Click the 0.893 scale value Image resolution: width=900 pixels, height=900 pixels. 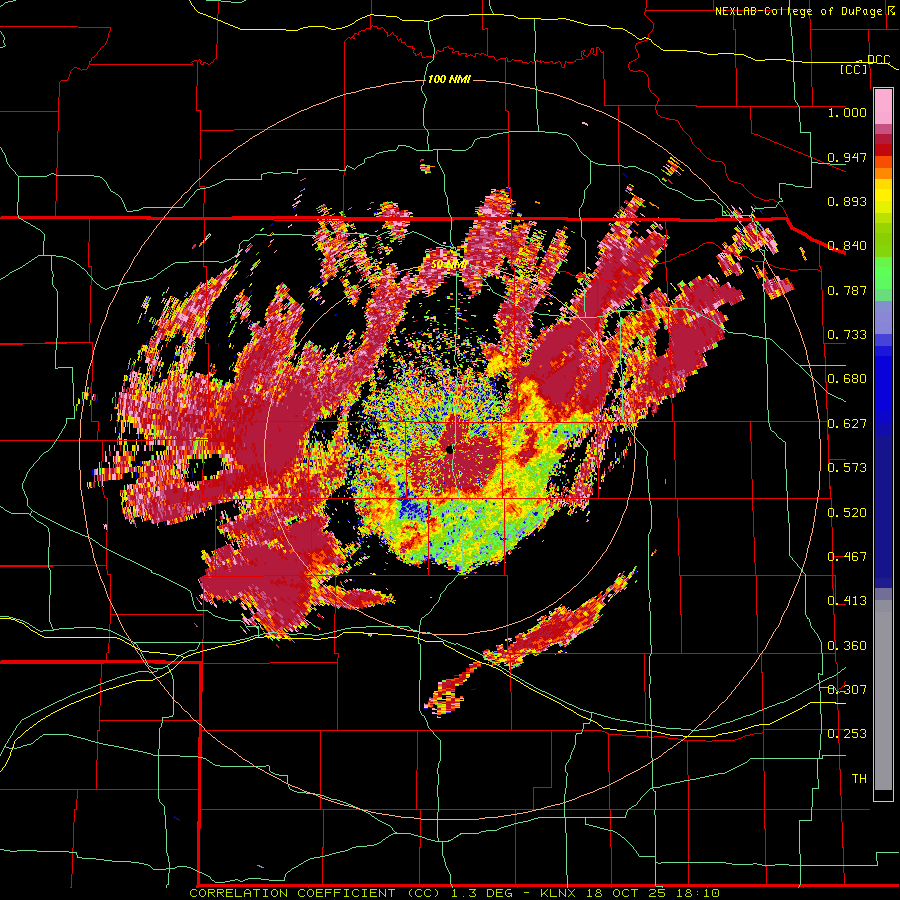(847, 201)
